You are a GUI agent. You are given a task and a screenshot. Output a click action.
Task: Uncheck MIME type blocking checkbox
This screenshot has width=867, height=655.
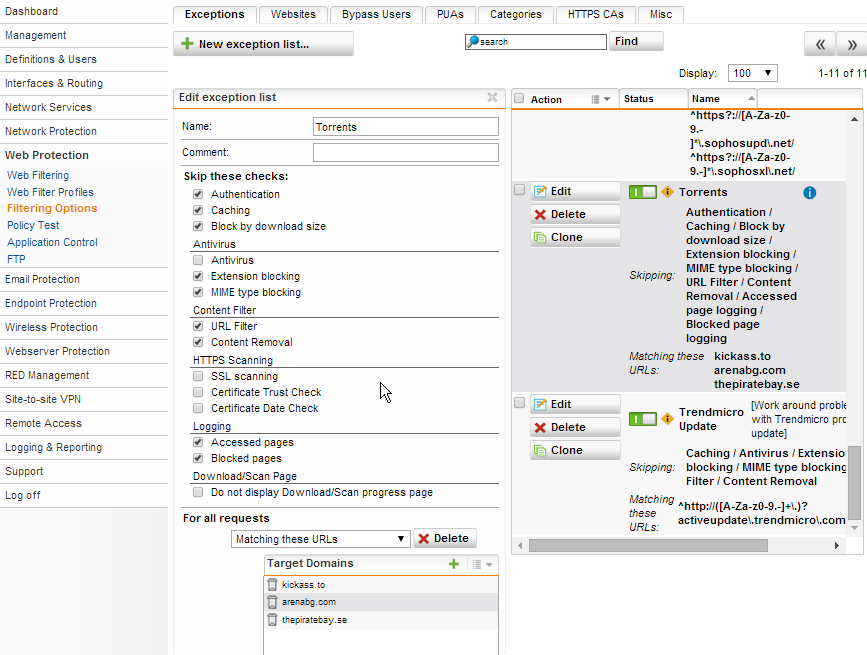click(198, 292)
